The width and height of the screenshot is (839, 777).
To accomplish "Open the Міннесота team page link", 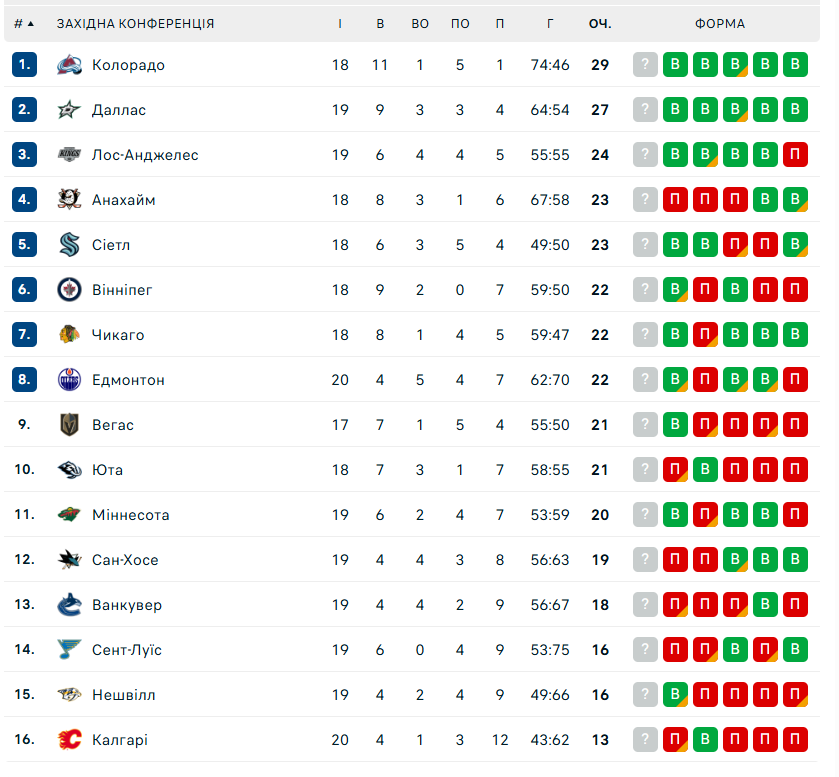I will tap(130, 515).
